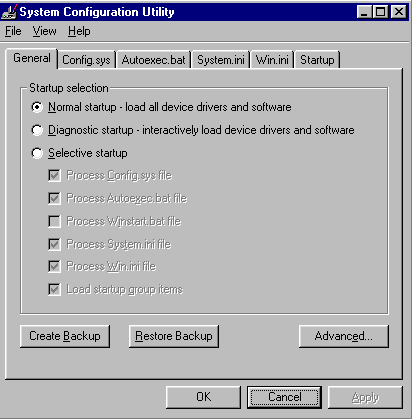Click the Create Backup button
This screenshot has height=419, width=412.
(x=65, y=336)
